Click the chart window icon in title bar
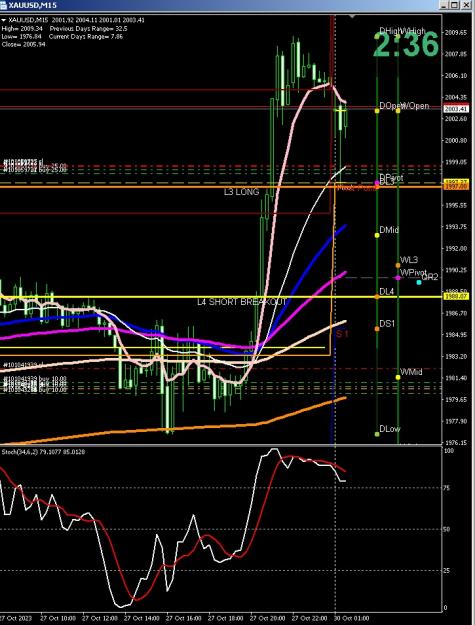 (3, 5)
